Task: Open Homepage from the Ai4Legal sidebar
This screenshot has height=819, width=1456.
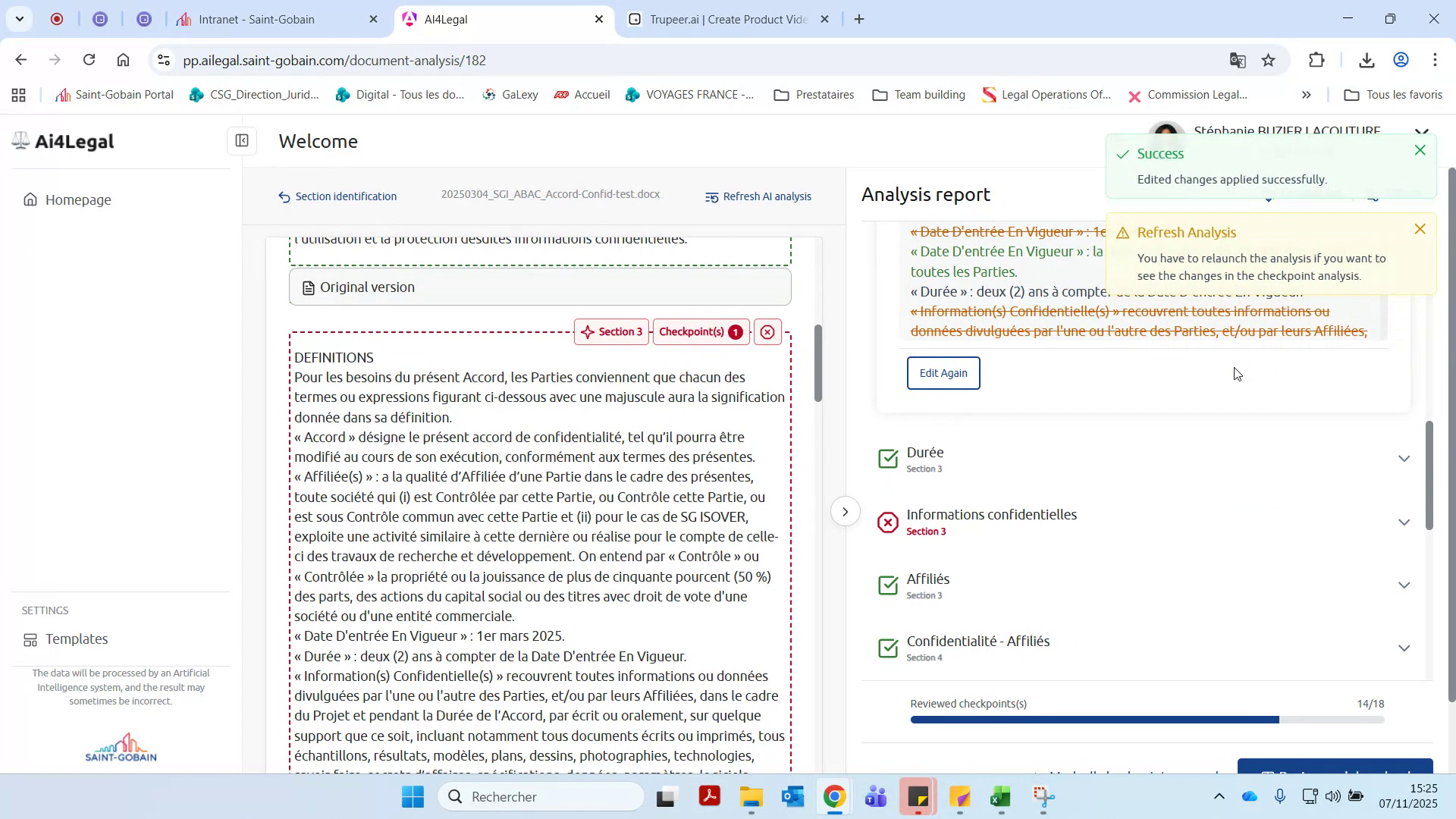Action: [77, 199]
